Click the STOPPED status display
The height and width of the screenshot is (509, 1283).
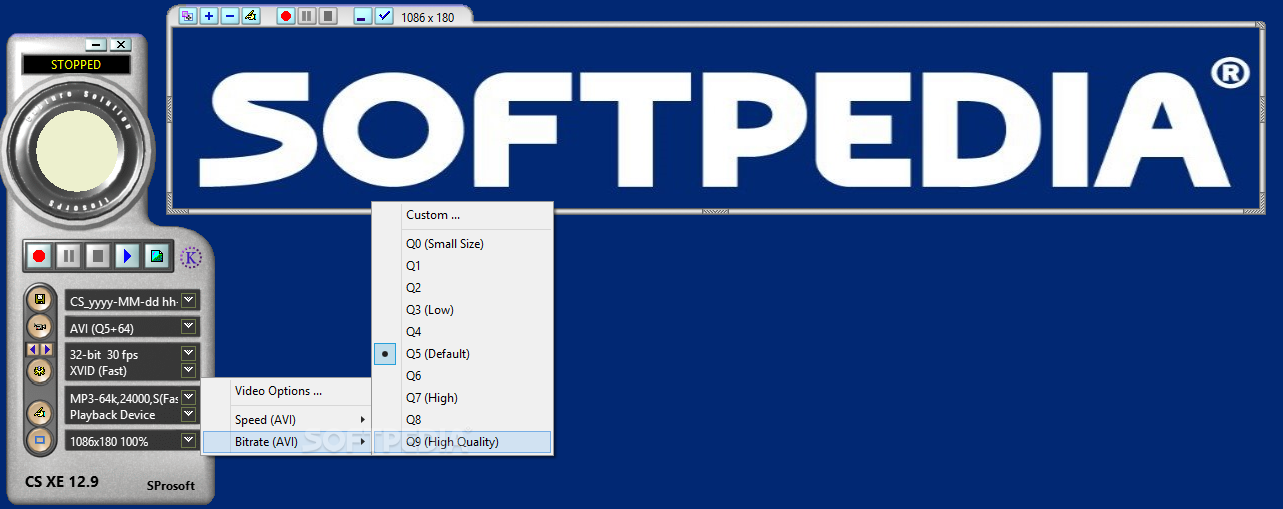click(76, 65)
